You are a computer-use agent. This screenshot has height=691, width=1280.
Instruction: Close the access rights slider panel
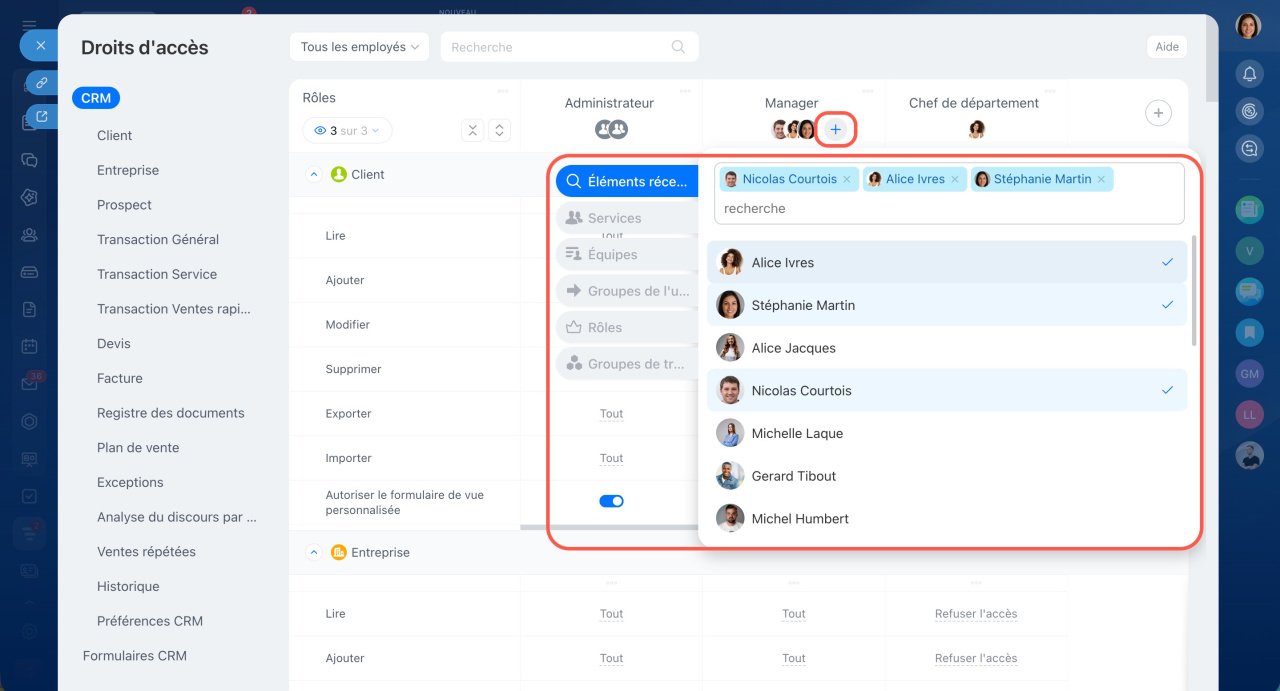(x=39, y=45)
